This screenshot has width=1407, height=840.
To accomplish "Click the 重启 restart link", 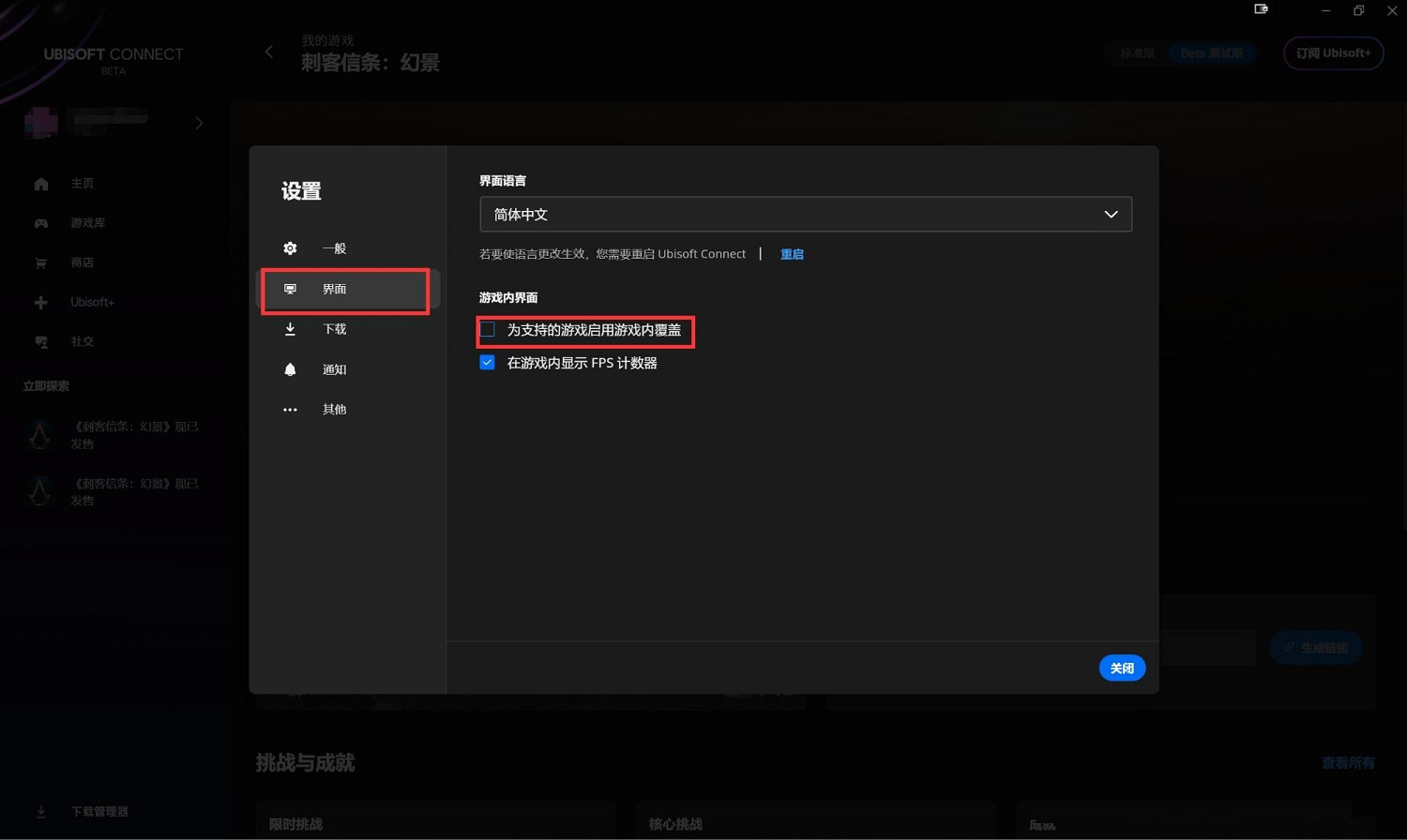I will (792, 254).
